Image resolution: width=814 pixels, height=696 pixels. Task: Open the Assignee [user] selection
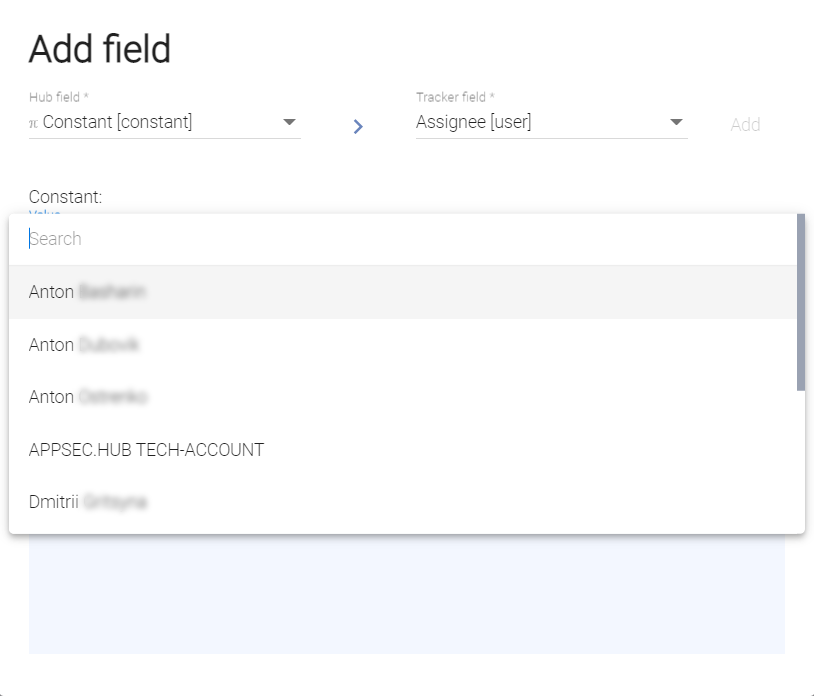pyautogui.click(x=474, y=122)
